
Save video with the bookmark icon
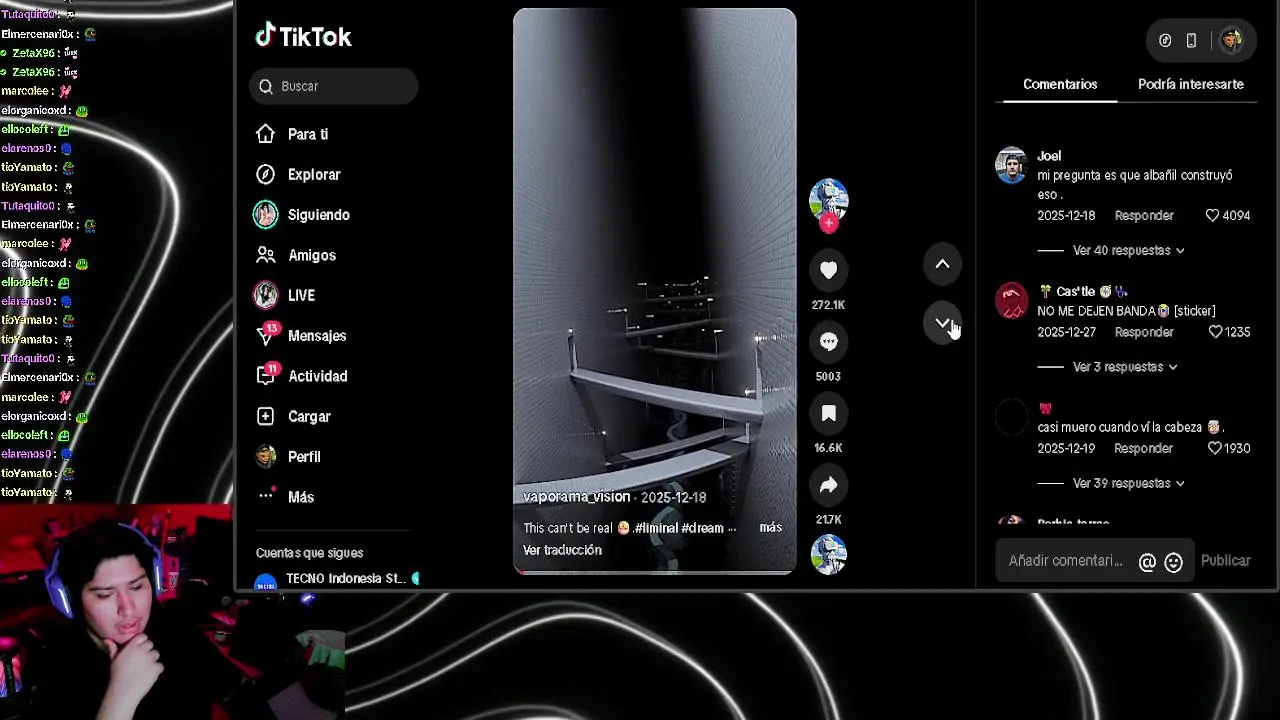pos(828,414)
